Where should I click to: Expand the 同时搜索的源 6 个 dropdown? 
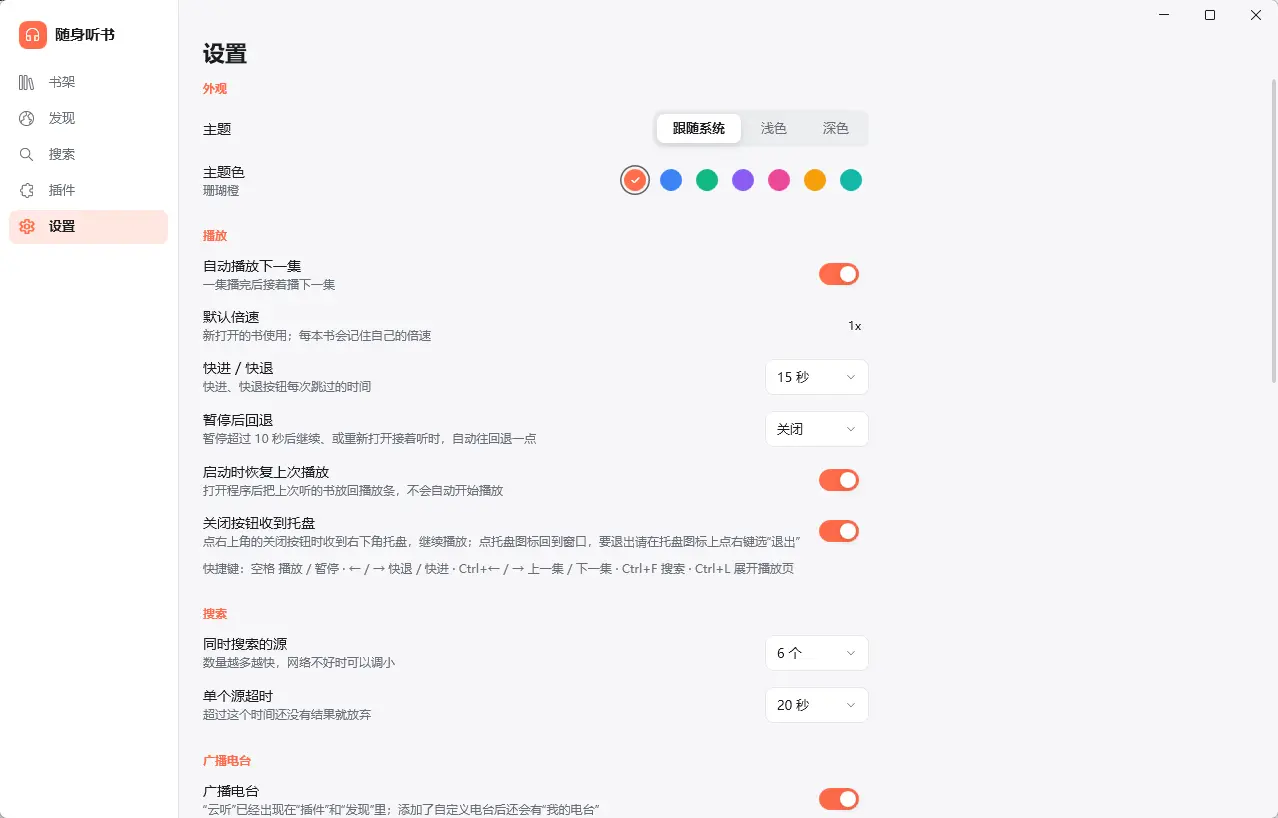click(x=817, y=653)
